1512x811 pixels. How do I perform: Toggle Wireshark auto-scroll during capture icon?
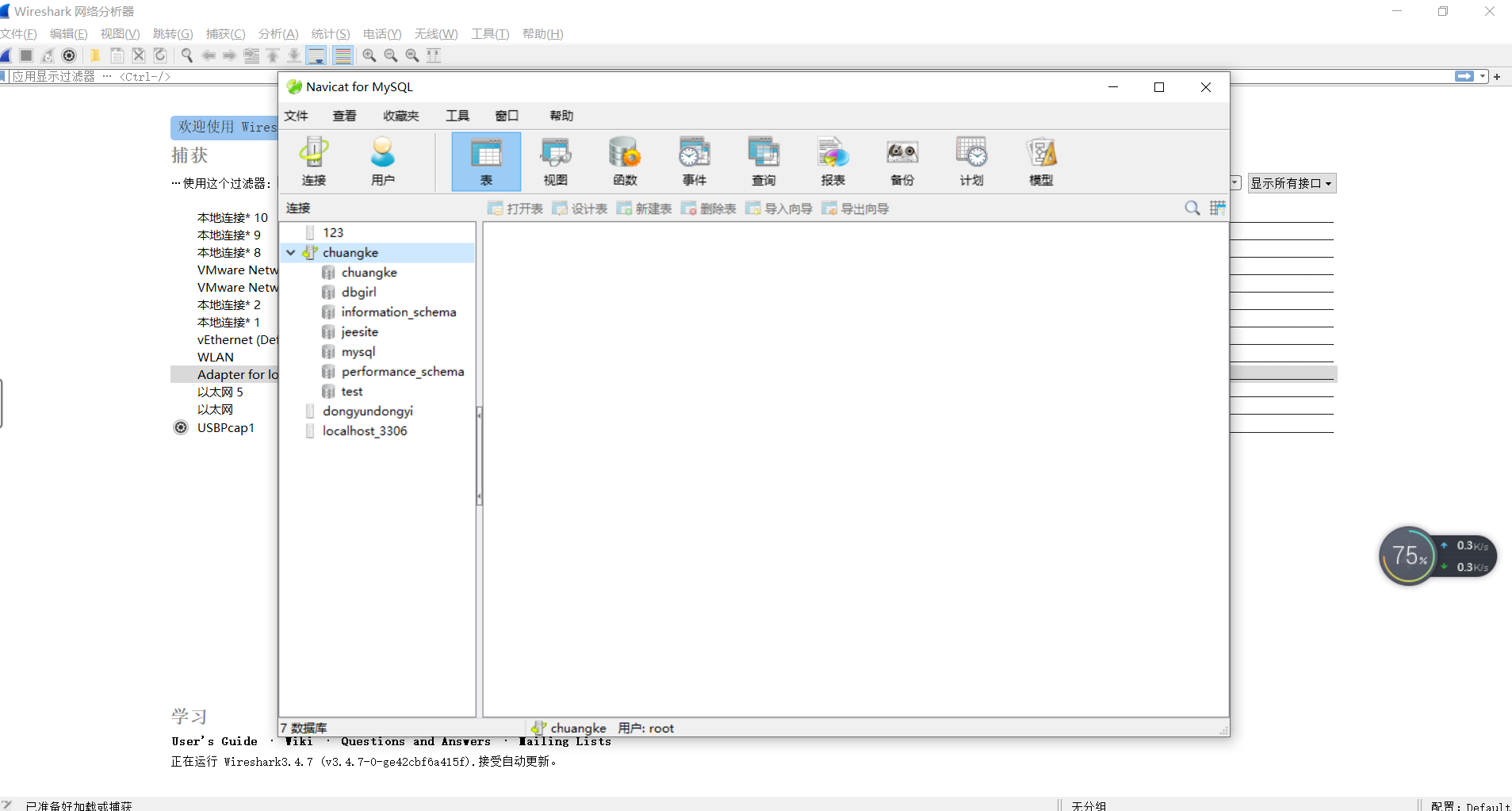coord(316,55)
